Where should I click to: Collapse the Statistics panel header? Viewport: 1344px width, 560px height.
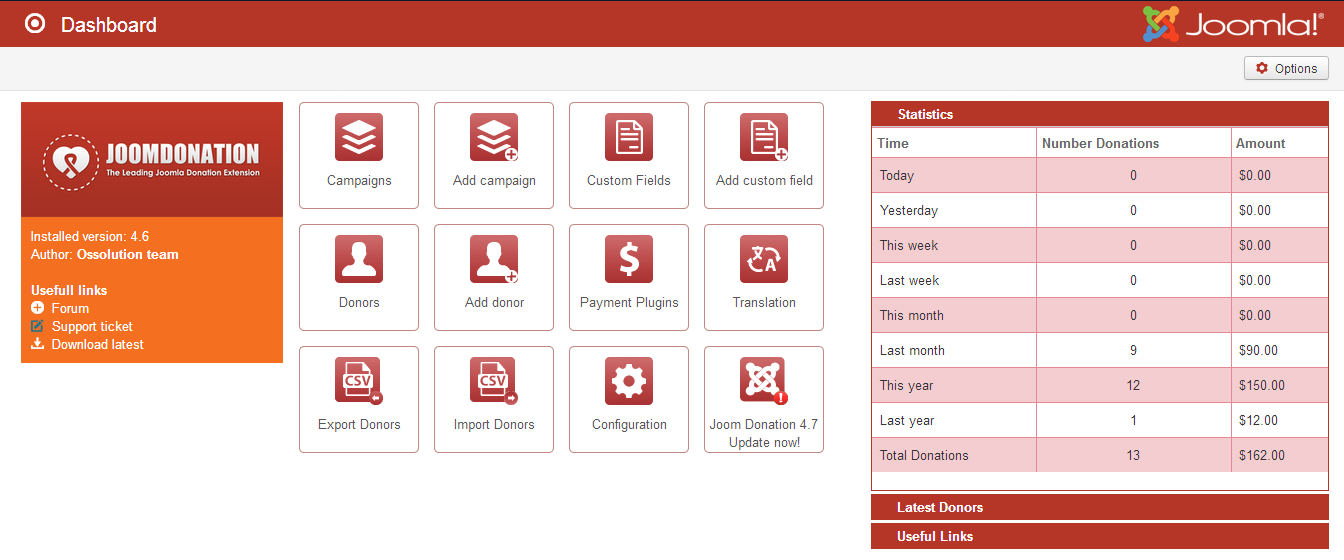point(925,114)
